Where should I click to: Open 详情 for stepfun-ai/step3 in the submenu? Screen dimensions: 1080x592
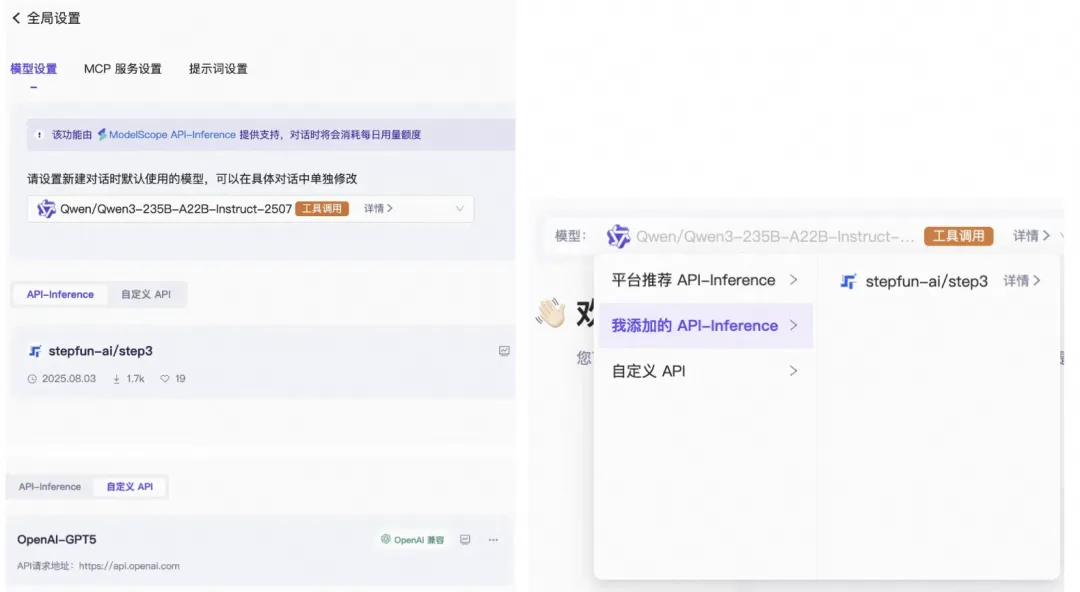point(1021,280)
